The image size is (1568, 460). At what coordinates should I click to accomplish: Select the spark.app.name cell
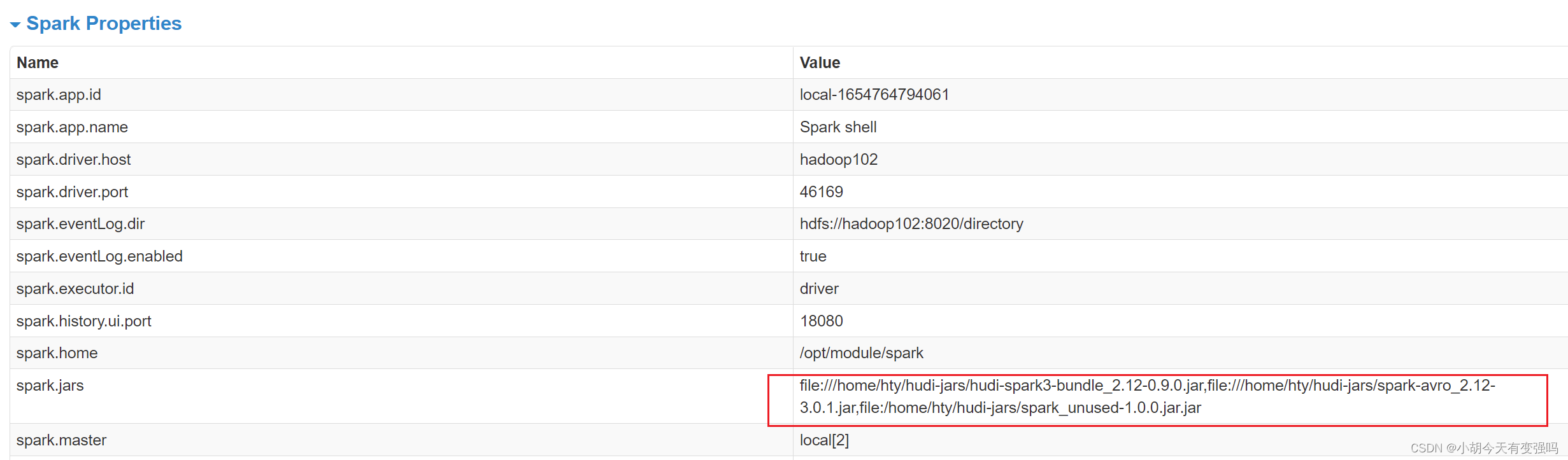pos(401,127)
